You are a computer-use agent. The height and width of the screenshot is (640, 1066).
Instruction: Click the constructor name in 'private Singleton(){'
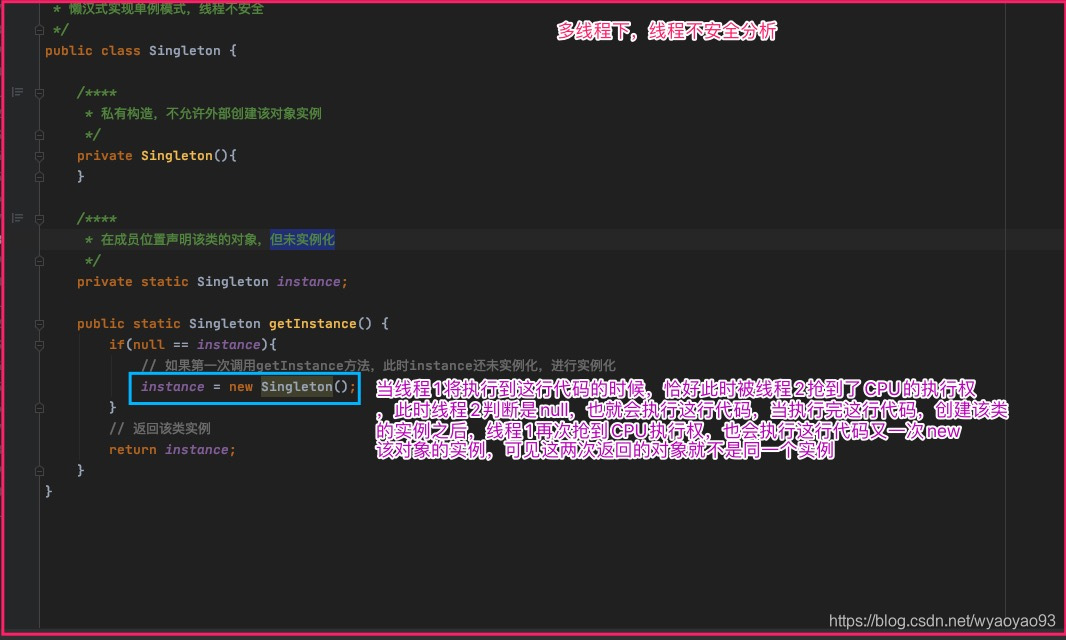pyautogui.click(x=177, y=156)
